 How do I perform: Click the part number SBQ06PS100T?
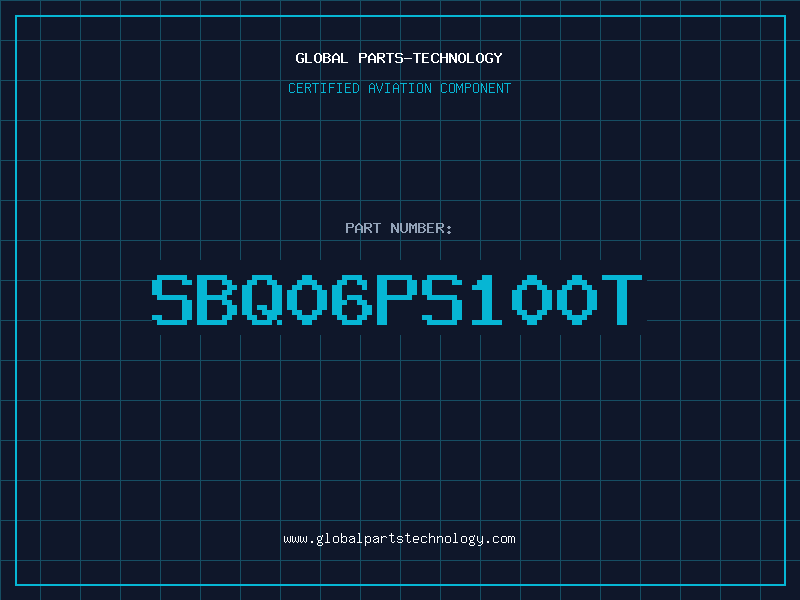[x=397, y=299]
